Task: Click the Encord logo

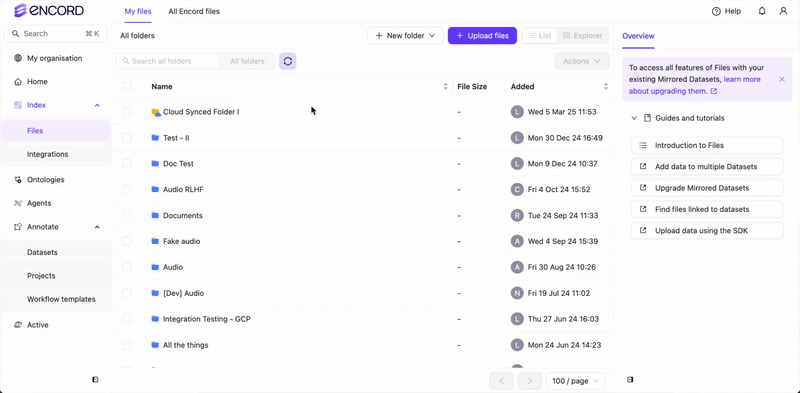Action: (49, 11)
